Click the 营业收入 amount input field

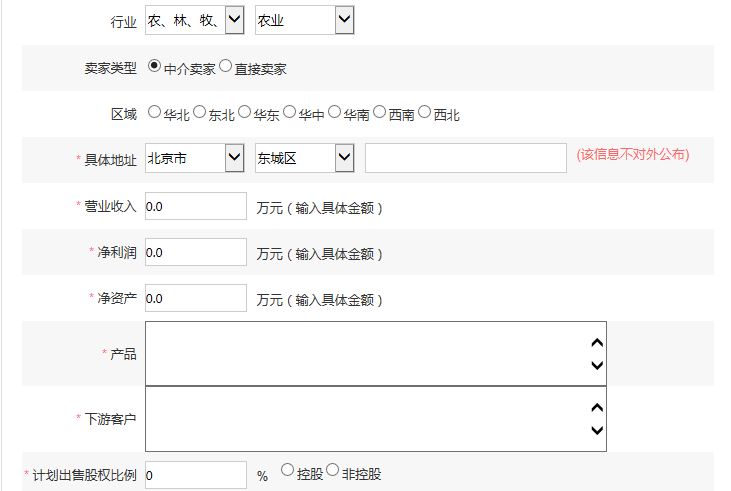coord(196,206)
